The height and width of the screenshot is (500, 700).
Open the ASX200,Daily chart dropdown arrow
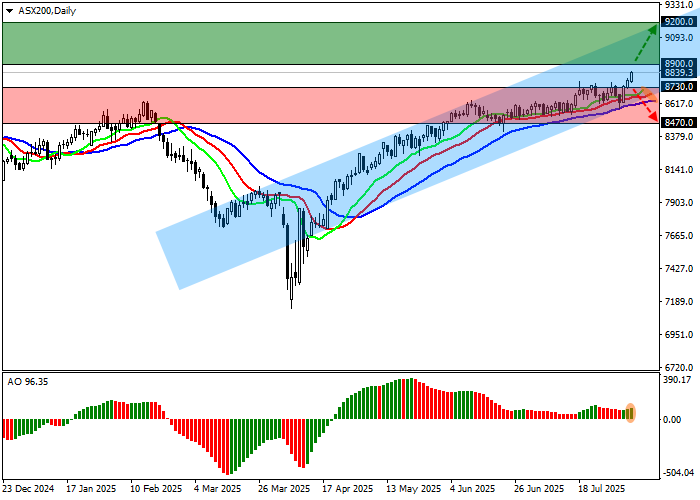pos(9,11)
